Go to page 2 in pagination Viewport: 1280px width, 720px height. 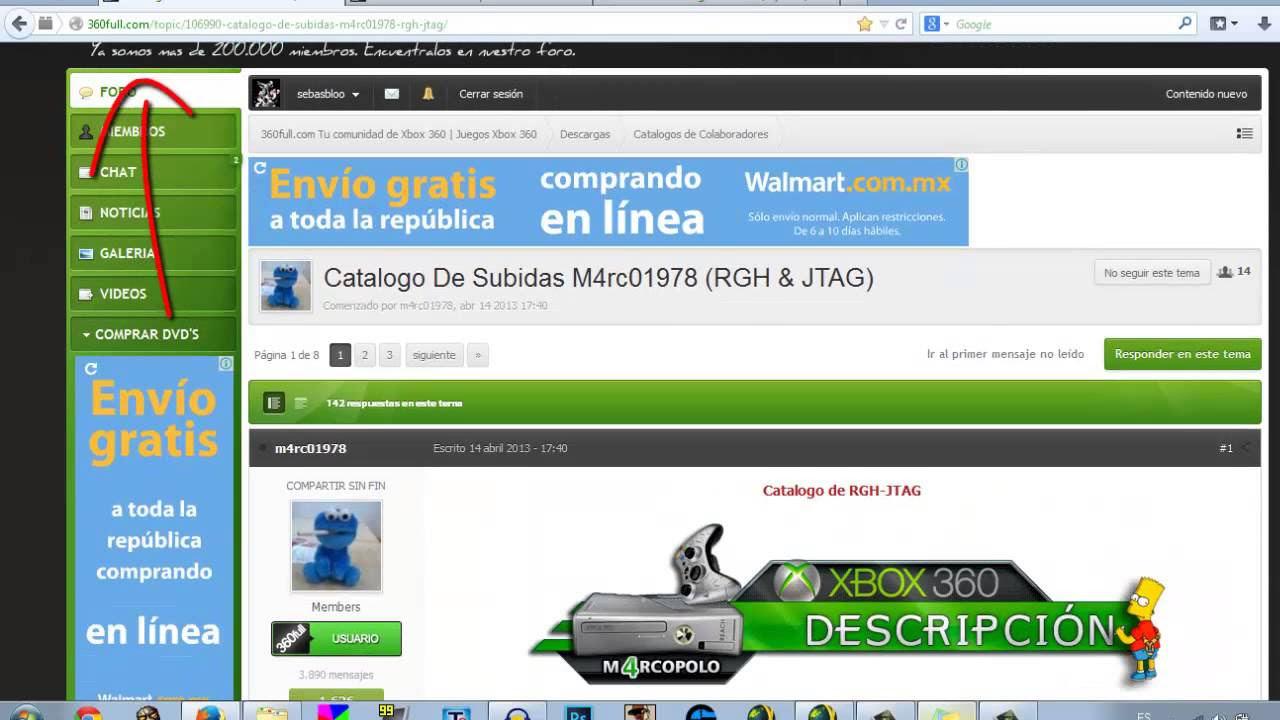[365, 355]
